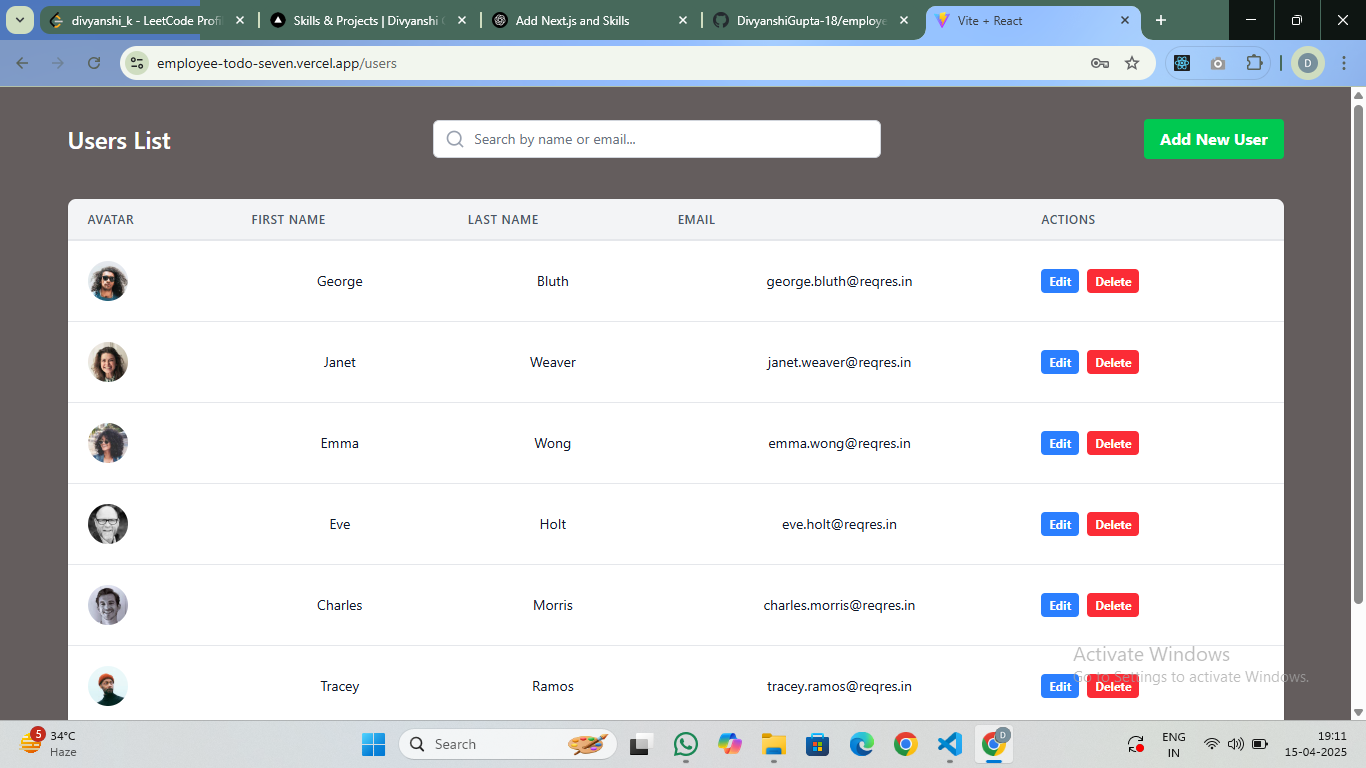Click the Add New User button
This screenshot has width=1366, height=768.
pyautogui.click(x=1213, y=139)
